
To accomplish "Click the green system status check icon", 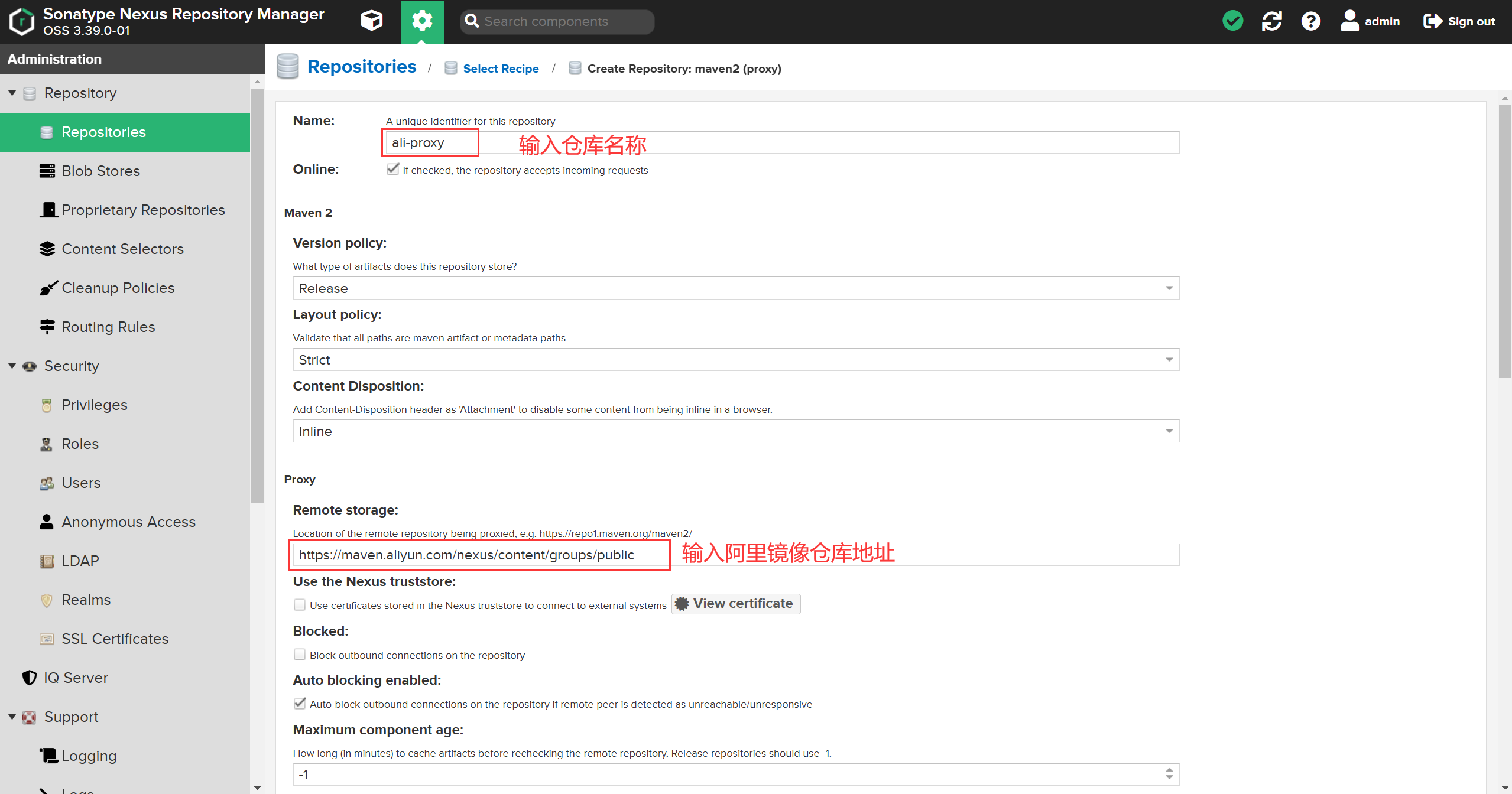I will (1232, 21).
